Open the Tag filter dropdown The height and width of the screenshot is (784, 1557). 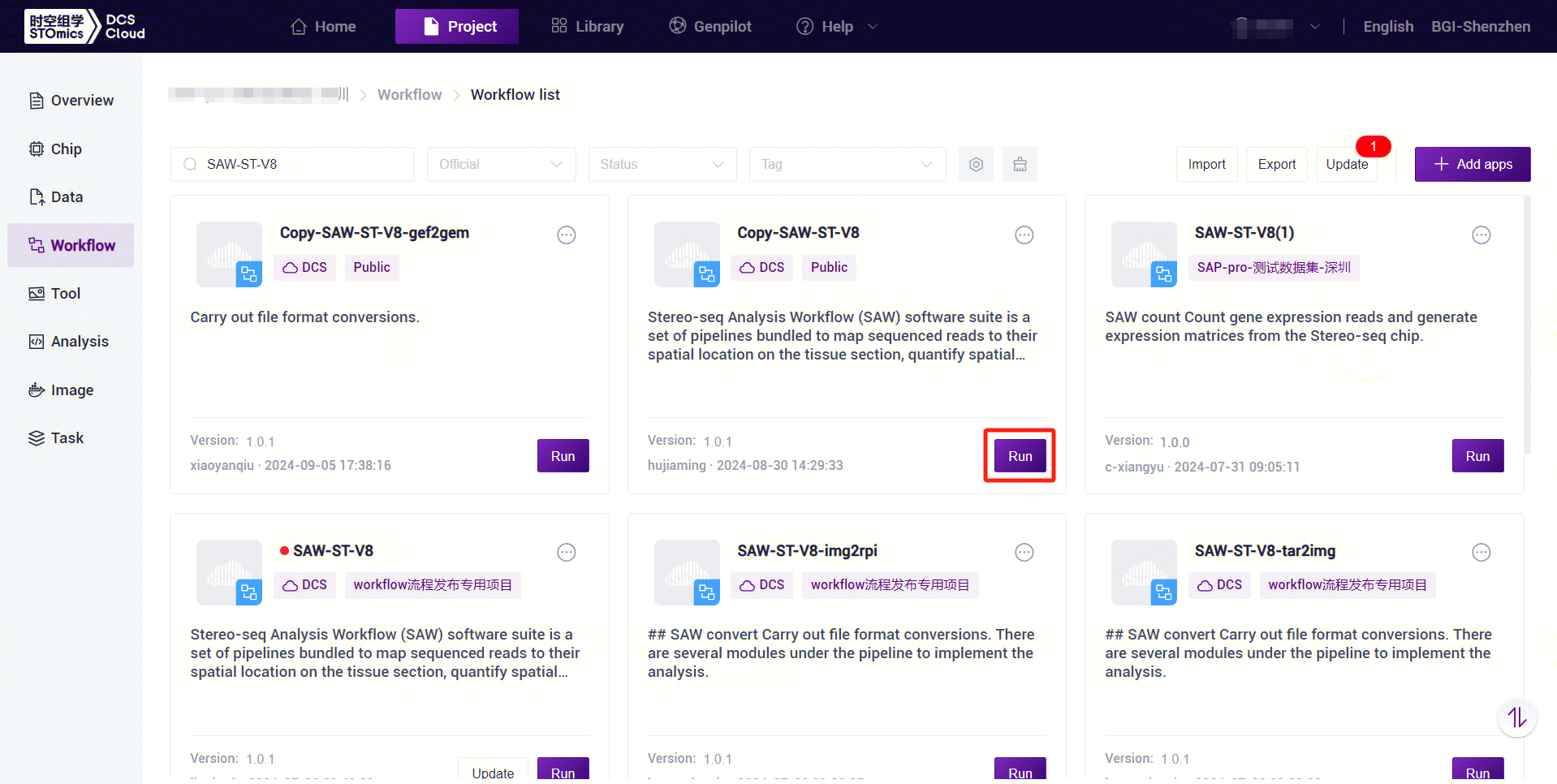[x=847, y=165]
